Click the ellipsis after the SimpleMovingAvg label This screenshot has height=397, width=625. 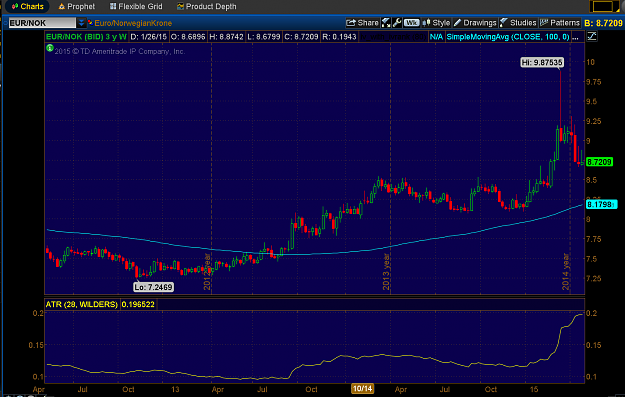[x=575, y=37]
